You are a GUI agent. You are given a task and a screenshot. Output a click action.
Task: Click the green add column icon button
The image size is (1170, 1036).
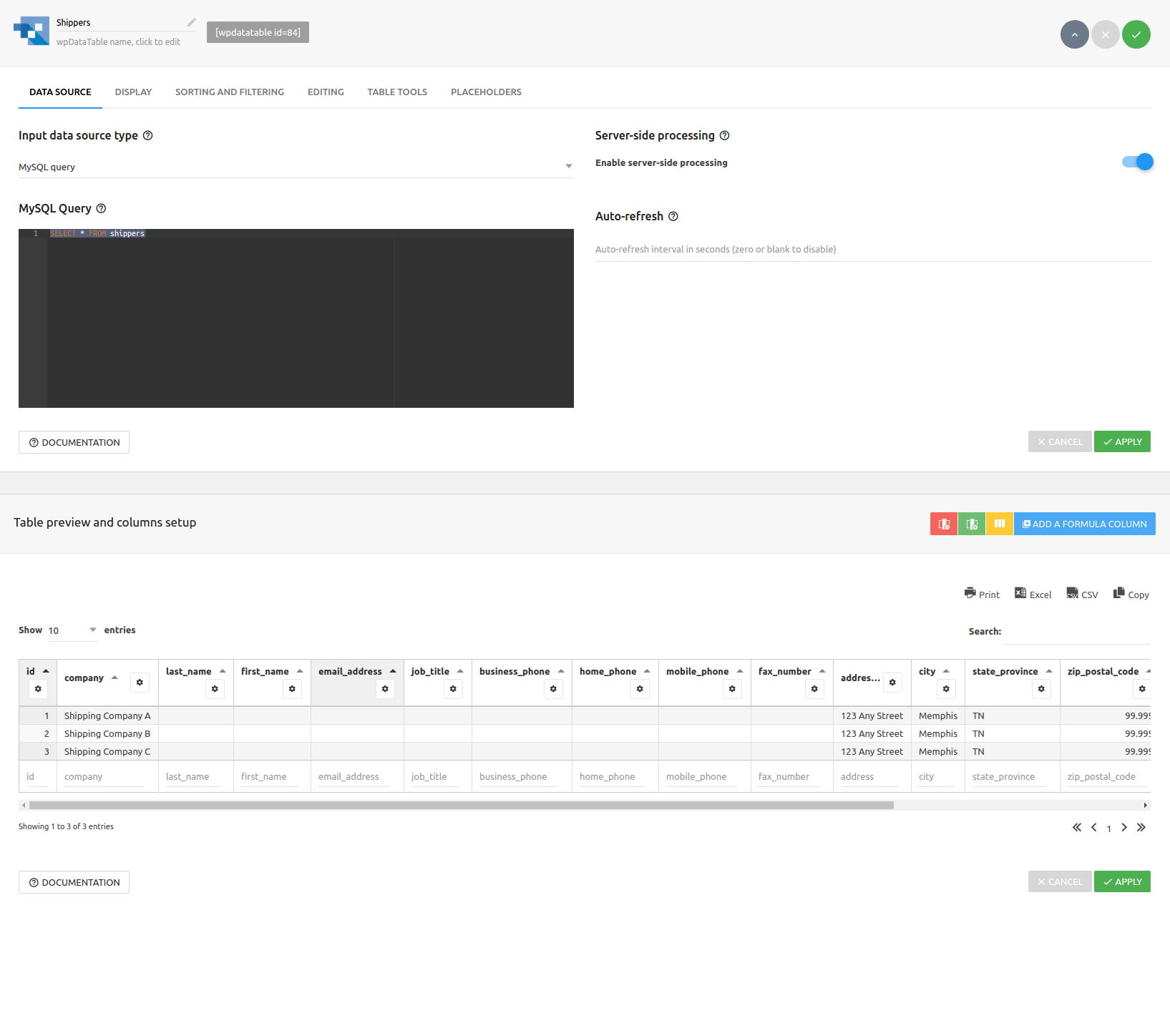pos(972,524)
